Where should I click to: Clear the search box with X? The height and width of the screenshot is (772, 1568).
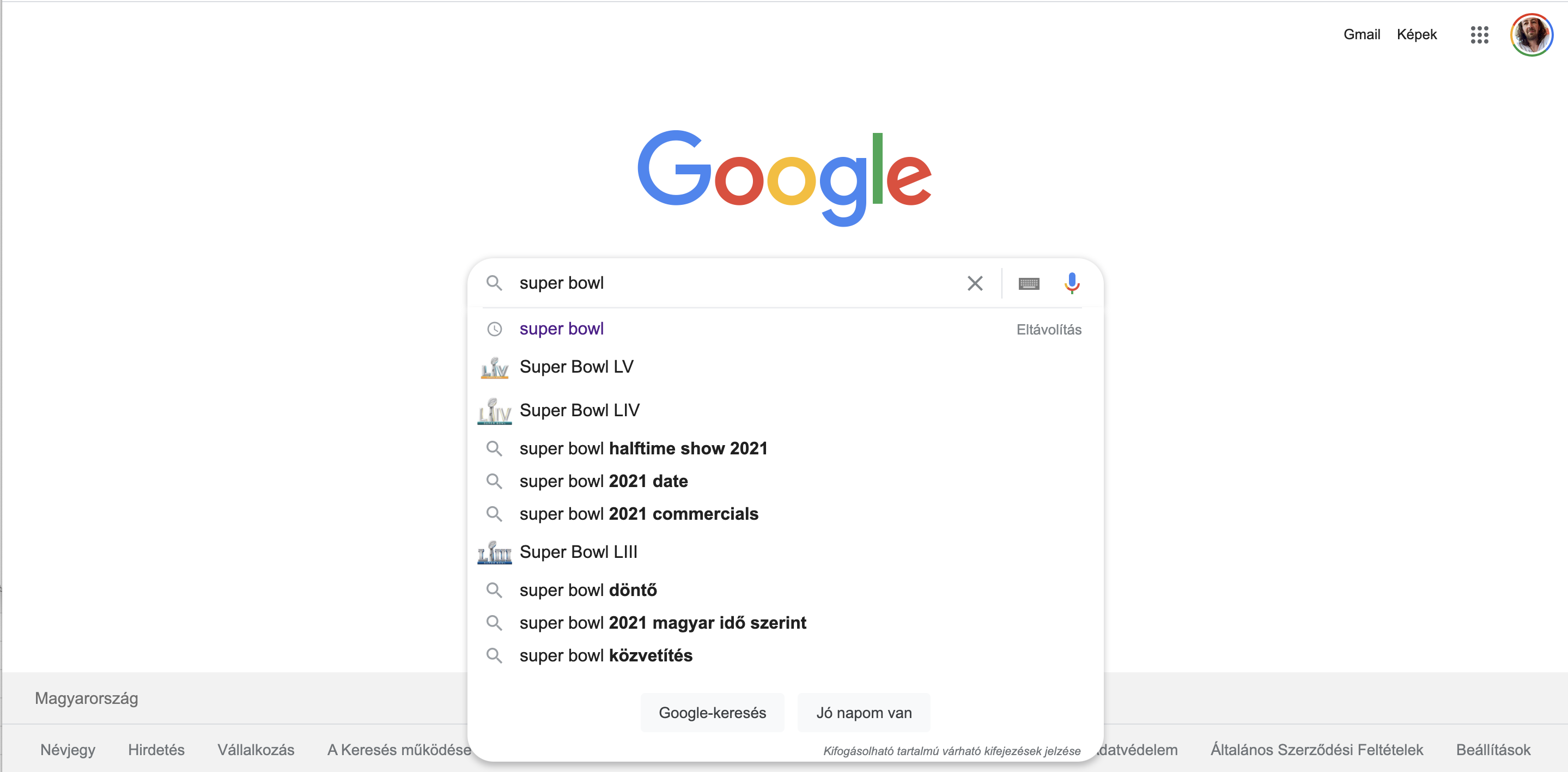tap(975, 283)
